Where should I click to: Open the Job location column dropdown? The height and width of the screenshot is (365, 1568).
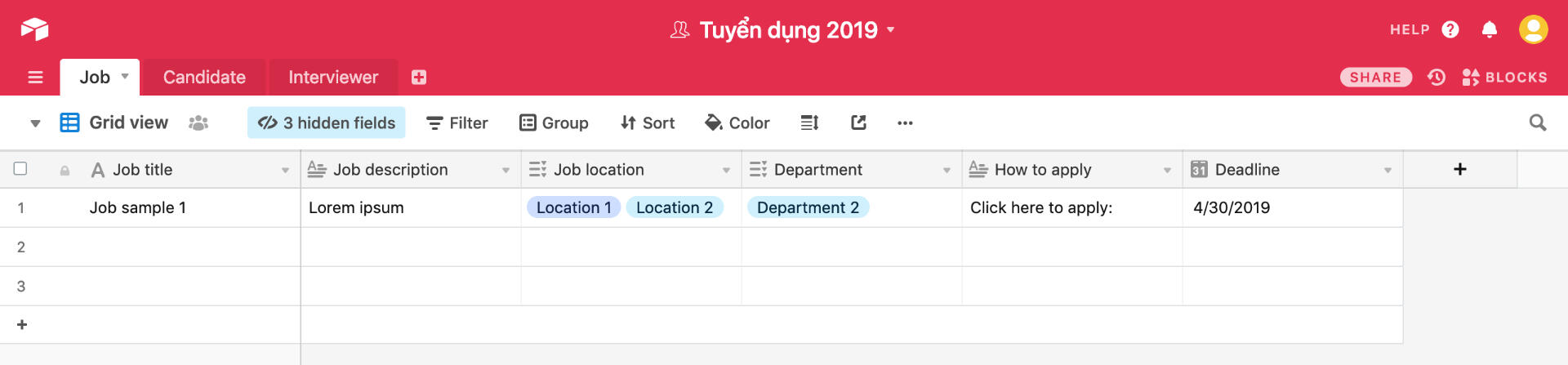tap(726, 170)
